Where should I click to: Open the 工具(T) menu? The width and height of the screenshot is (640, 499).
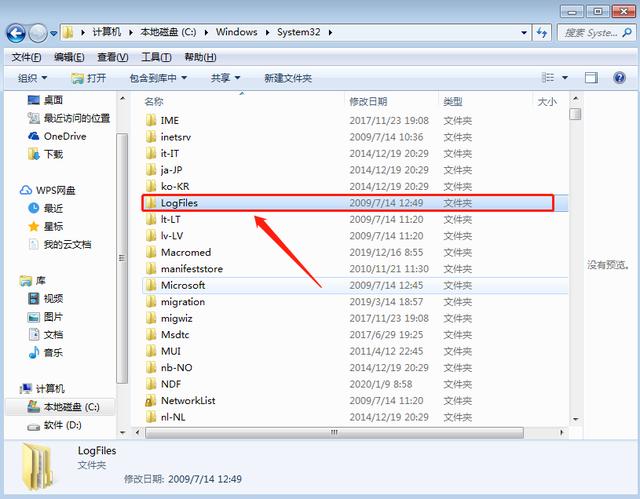point(156,57)
